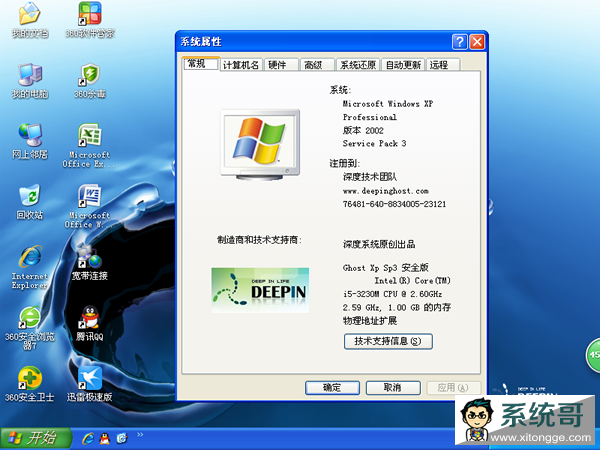Click the 深度技术团队 registered-to text
600x450 pixels.
tap(370, 177)
